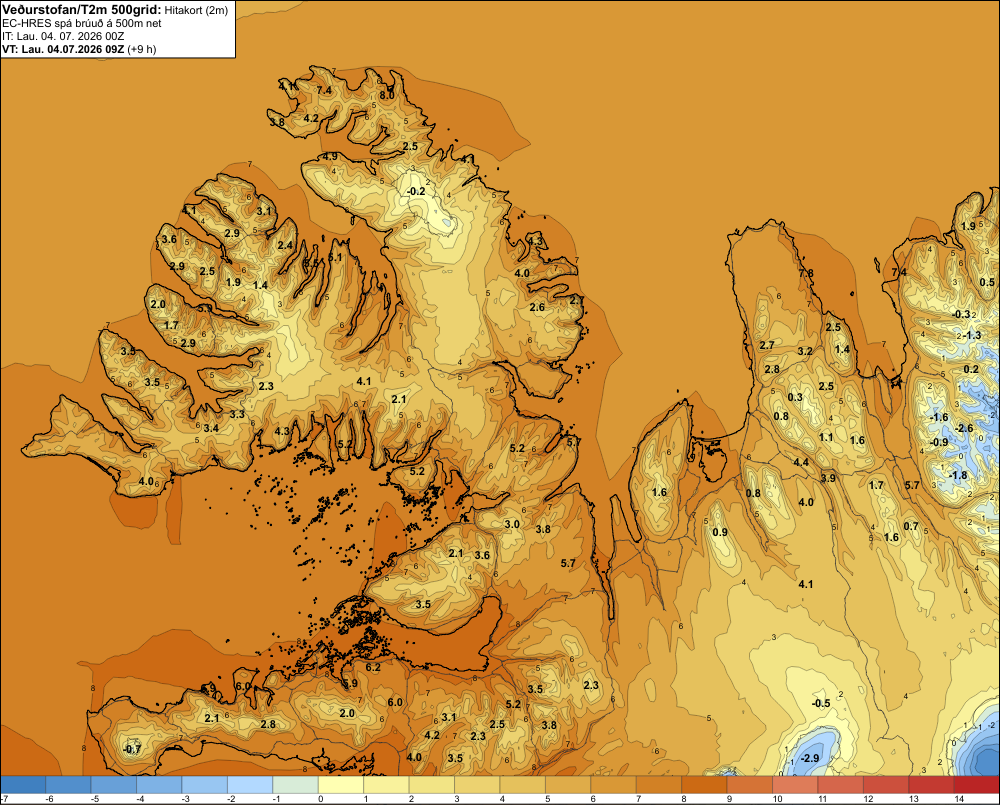Click the temperature value '3.0' on the map
The width and height of the screenshot is (1000, 805).
tap(512, 524)
